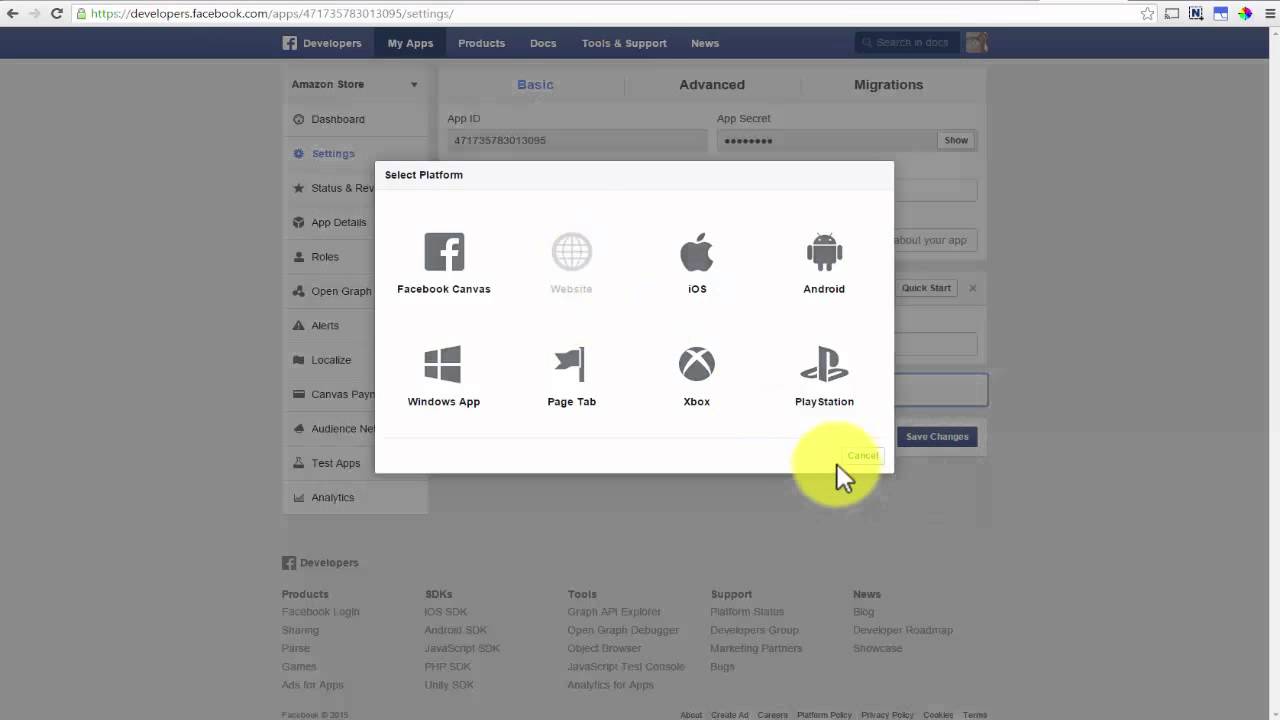1280x720 pixels.
Task: Show the App Secret
Action: tap(956, 140)
